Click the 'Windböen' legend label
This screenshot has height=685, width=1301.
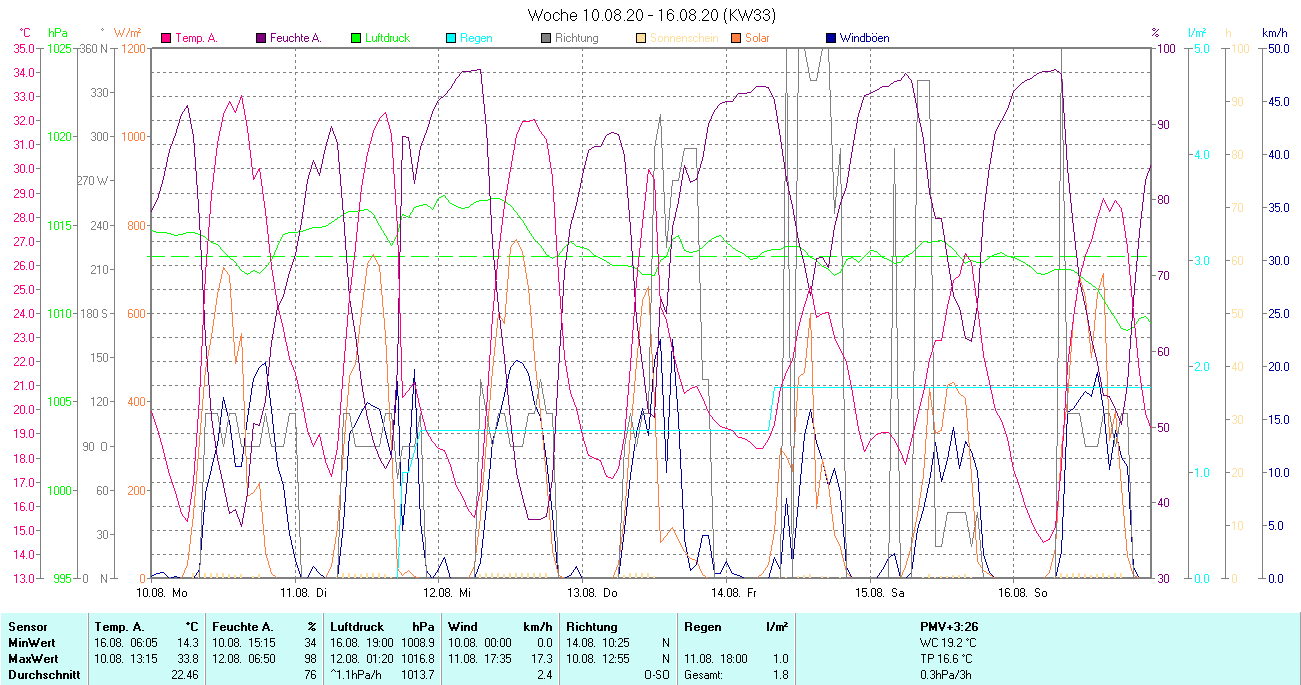864,38
